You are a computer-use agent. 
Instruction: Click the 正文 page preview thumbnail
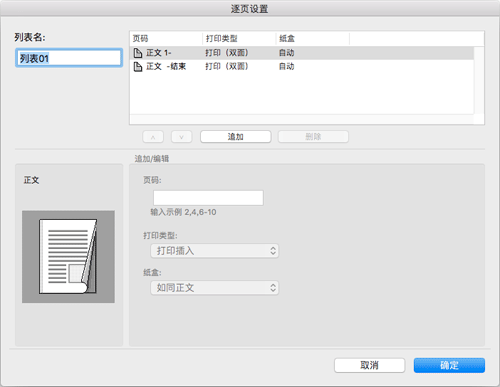(68, 257)
